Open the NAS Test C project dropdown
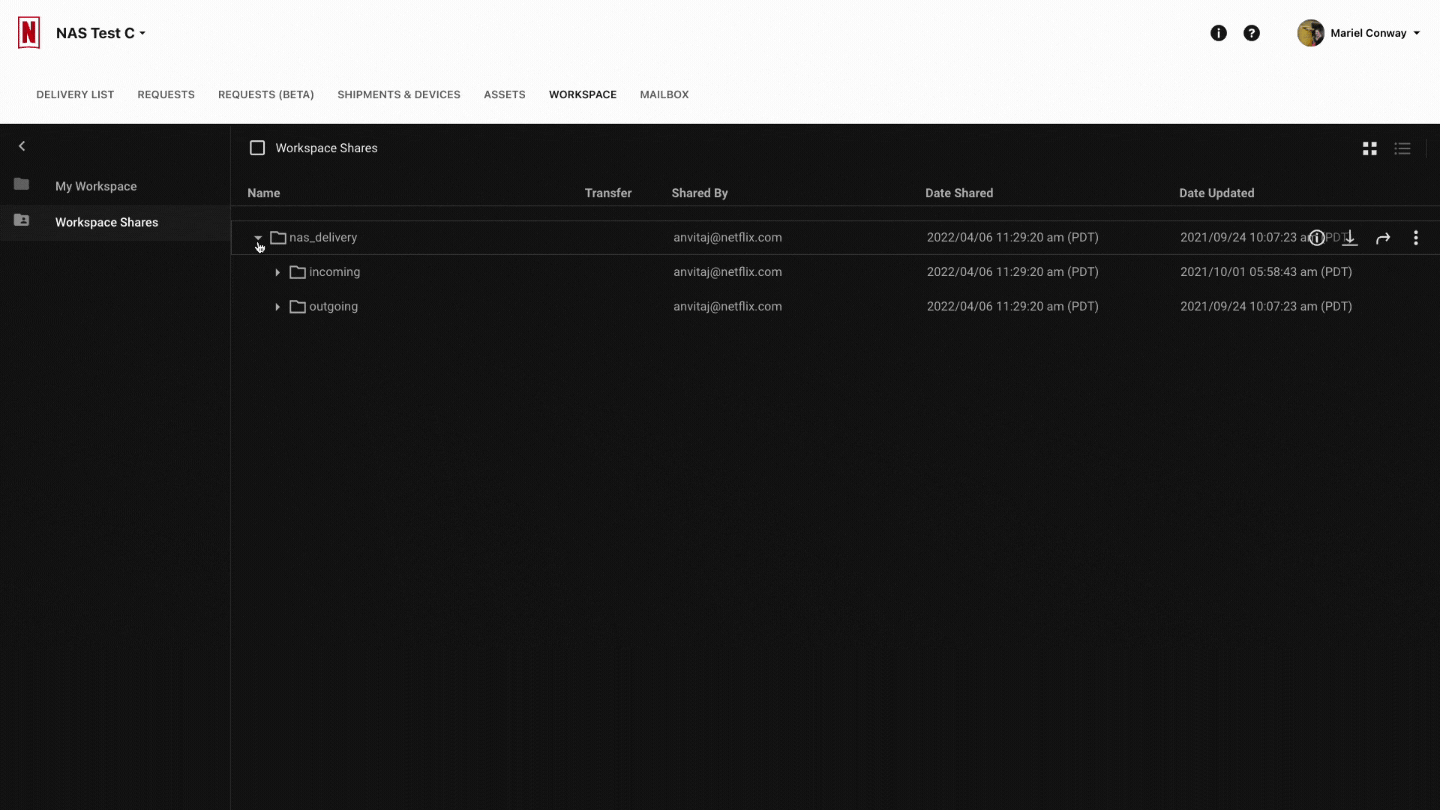This screenshot has width=1440, height=810. pos(101,33)
